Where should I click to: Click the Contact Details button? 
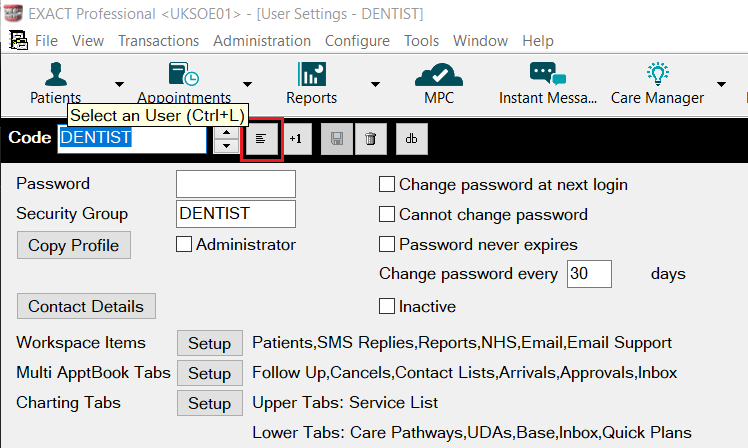[86, 306]
